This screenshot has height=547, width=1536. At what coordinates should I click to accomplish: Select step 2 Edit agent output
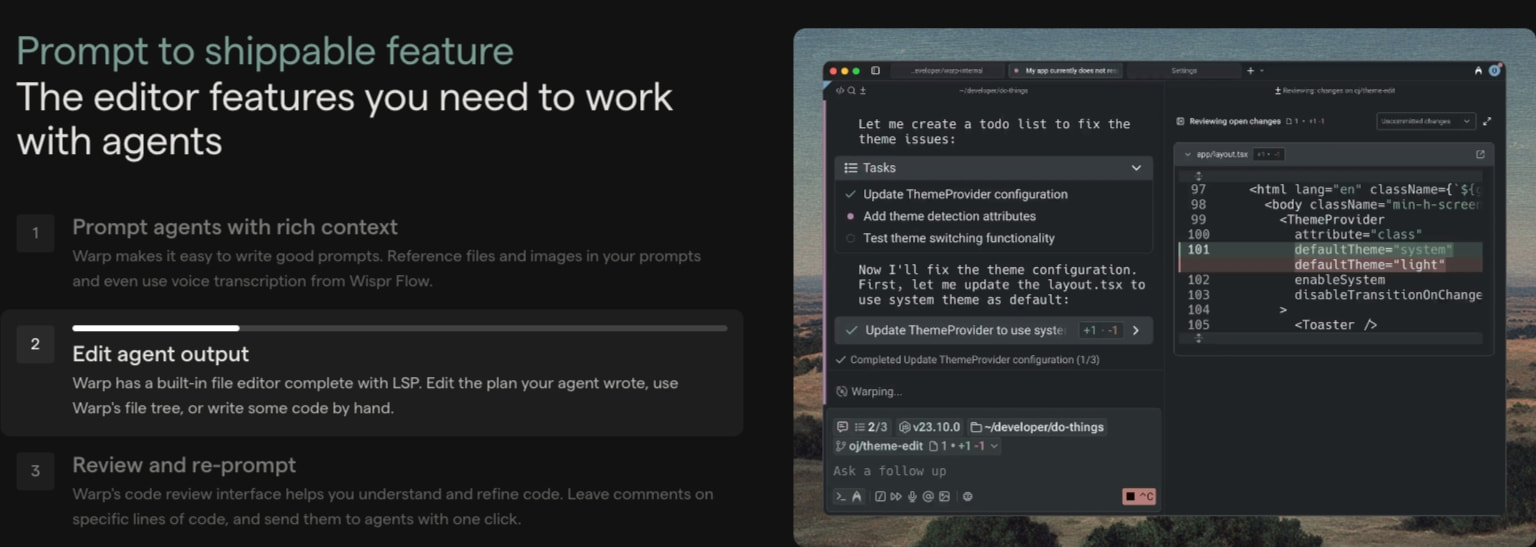(x=372, y=373)
